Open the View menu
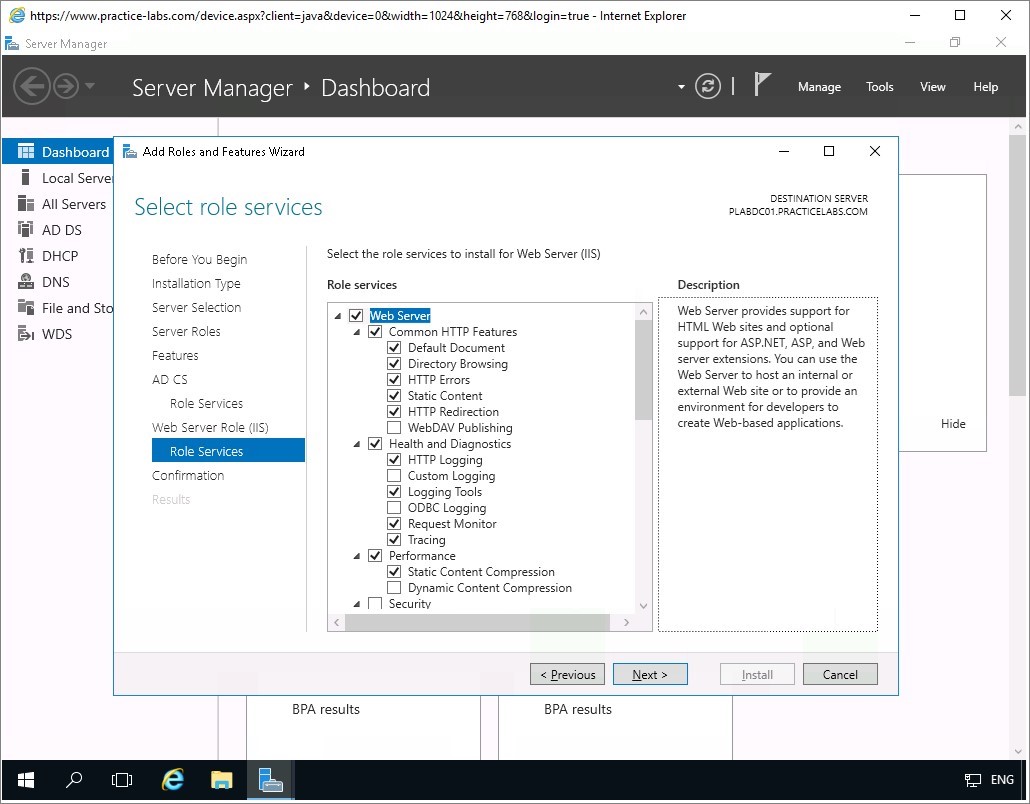The image size is (1030, 804). point(933,87)
